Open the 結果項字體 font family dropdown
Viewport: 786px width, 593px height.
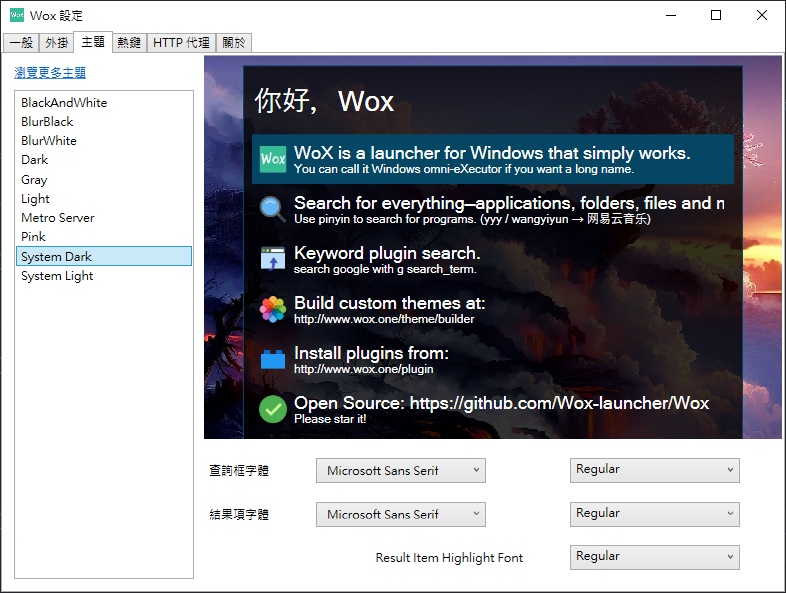[x=401, y=514]
